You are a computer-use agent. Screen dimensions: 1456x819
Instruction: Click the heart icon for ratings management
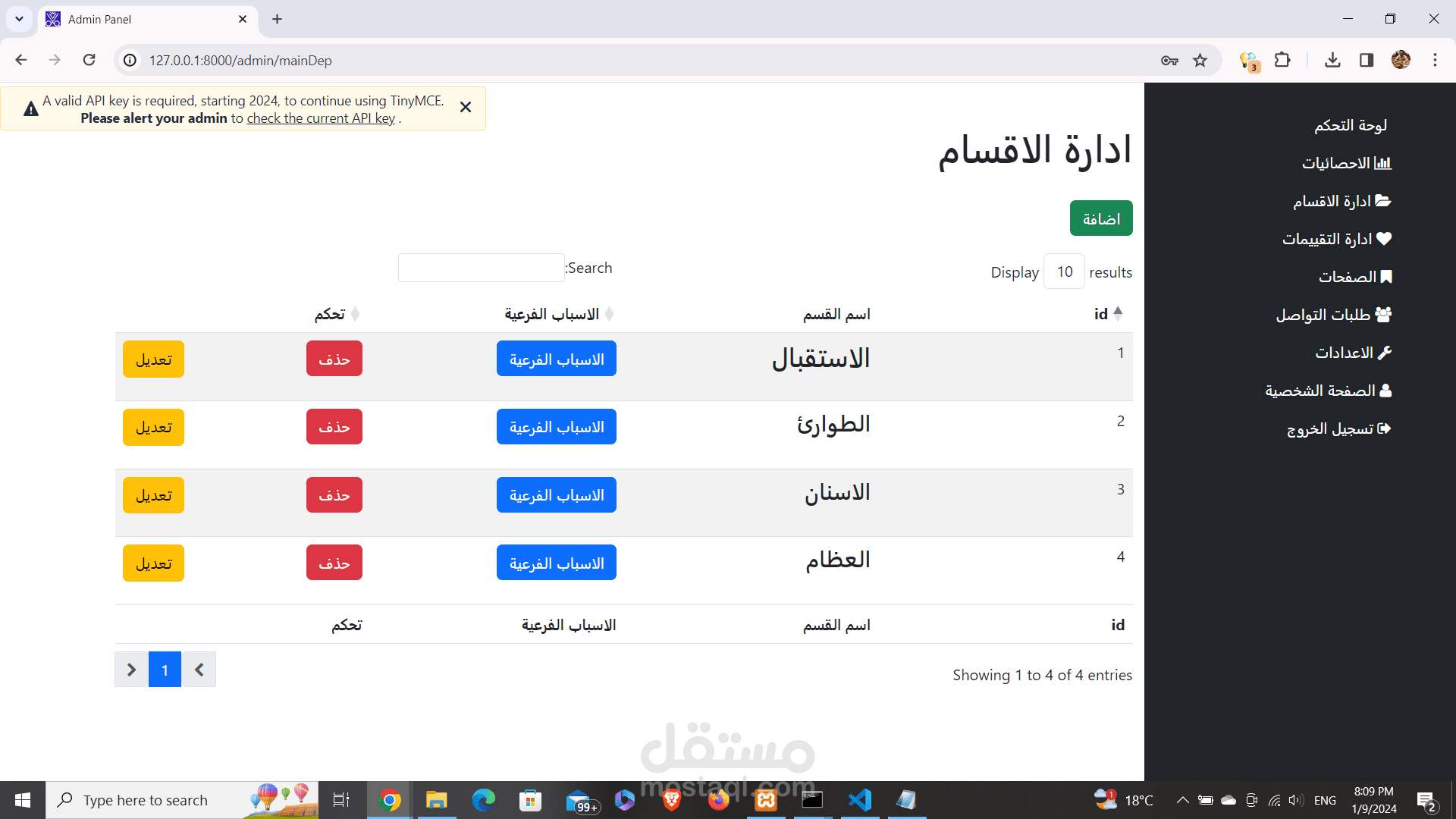pos(1384,239)
